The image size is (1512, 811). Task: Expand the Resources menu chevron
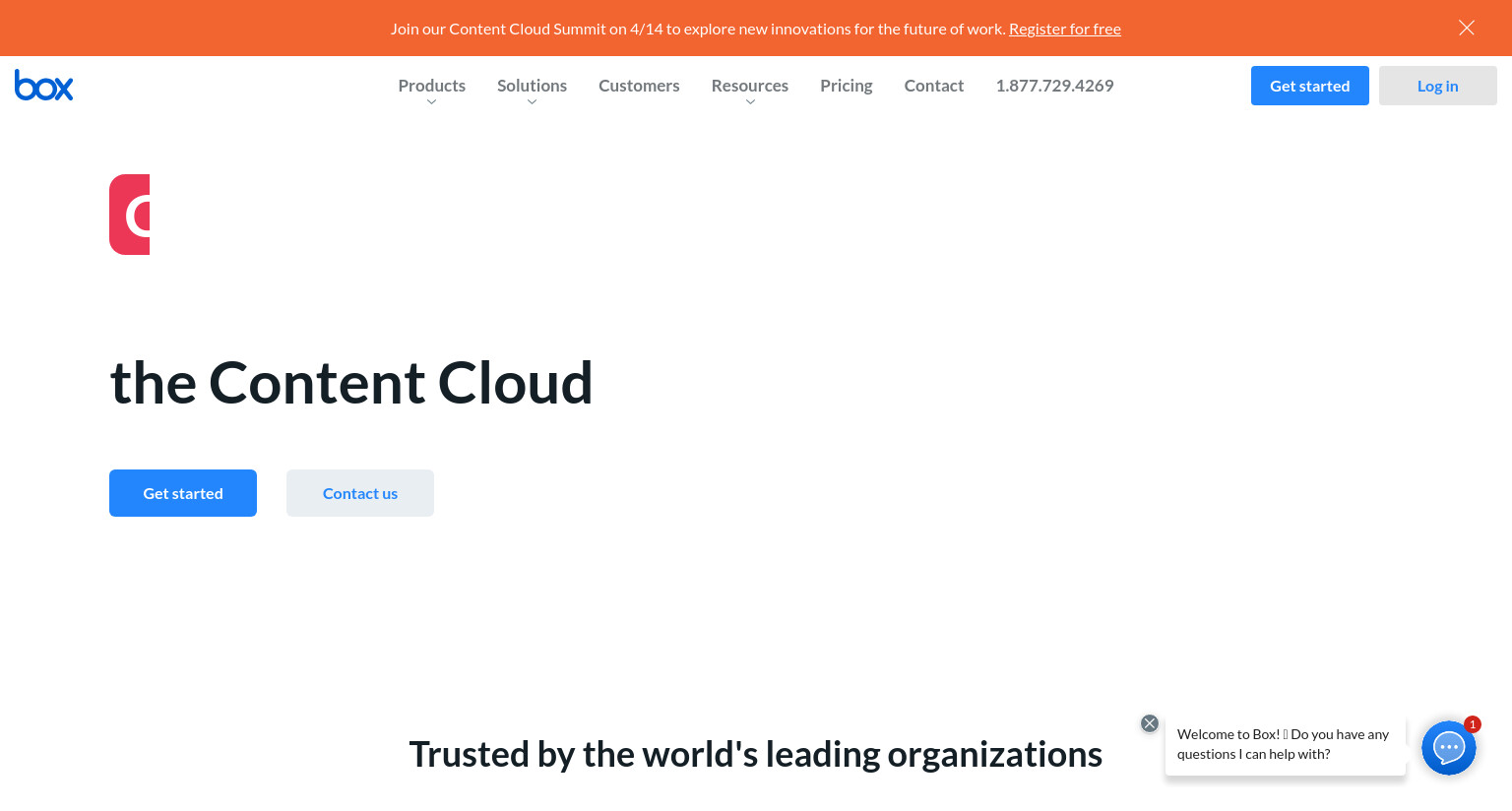coord(750,102)
